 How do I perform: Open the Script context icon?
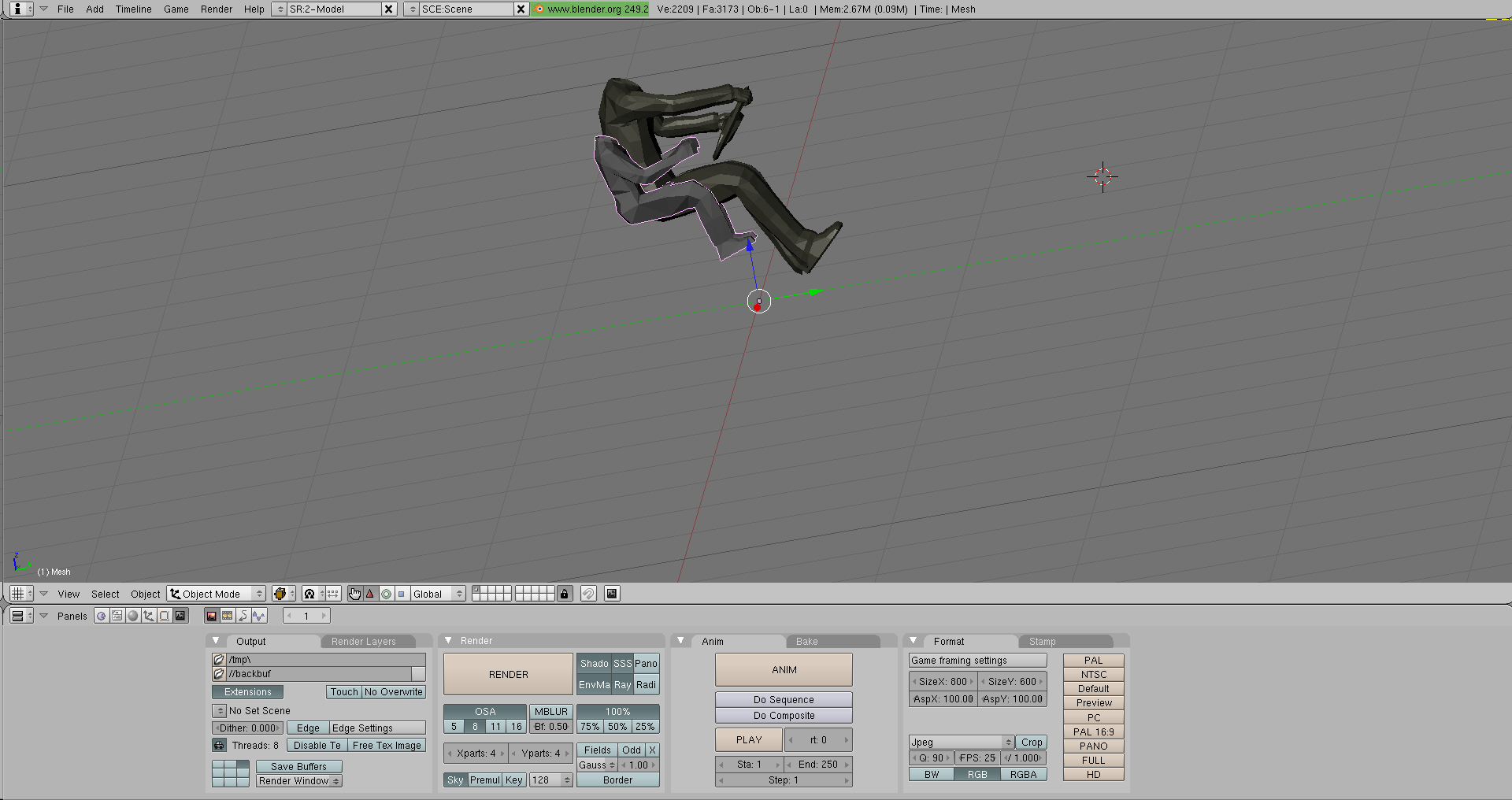point(117,616)
